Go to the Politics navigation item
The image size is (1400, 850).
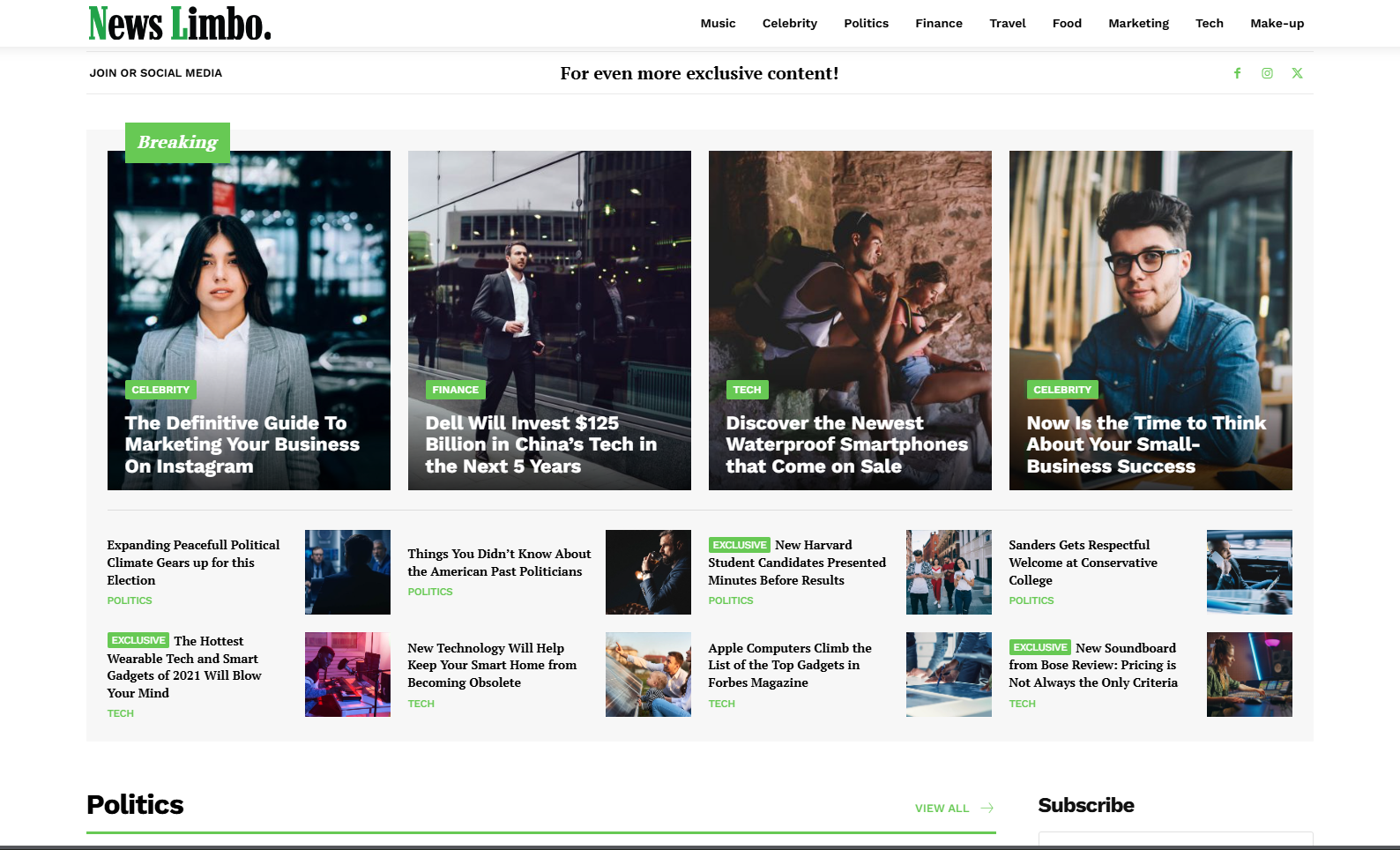[x=866, y=24]
